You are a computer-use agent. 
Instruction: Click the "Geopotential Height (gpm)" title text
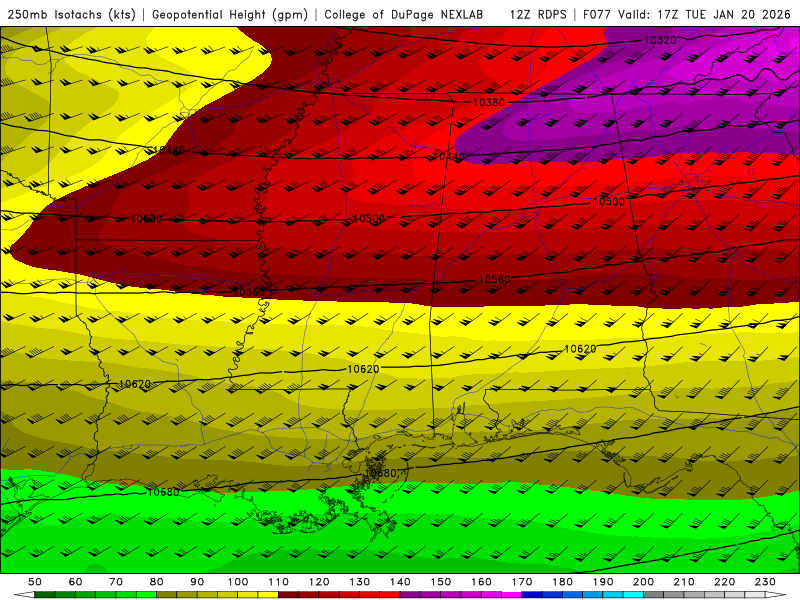tap(230, 15)
